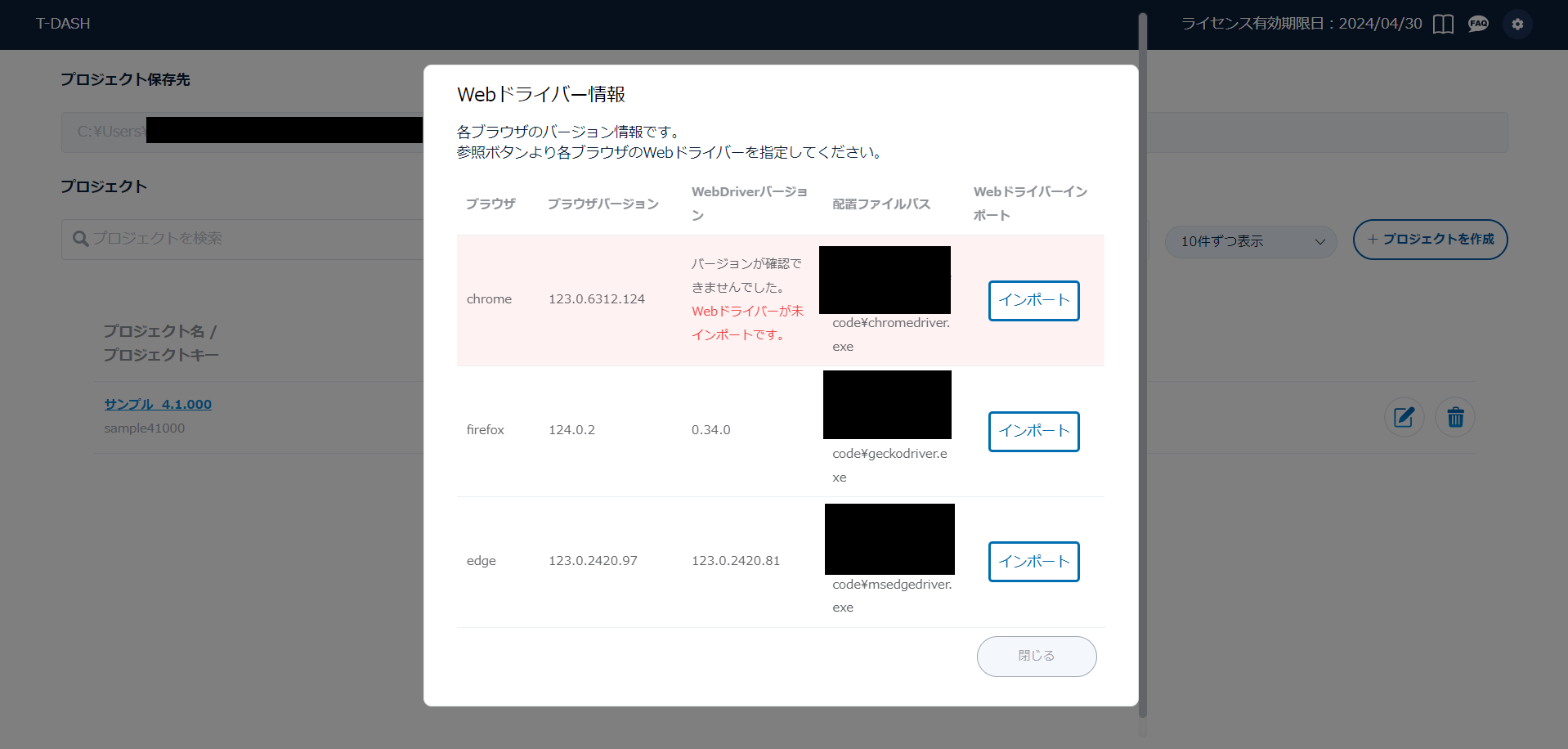The image size is (1568, 749).
Task: Import the chrome WebDriver
Action: click(1033, 301)
